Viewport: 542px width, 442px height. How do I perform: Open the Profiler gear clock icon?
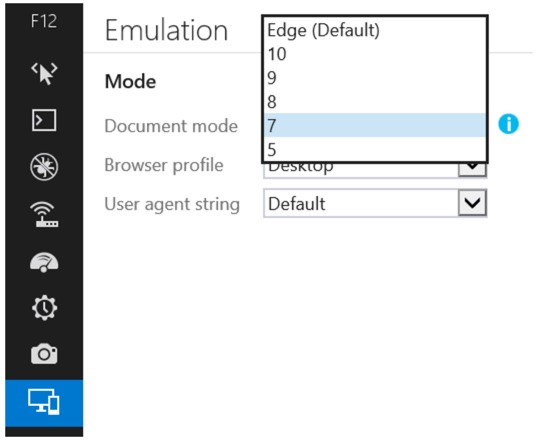44,308
